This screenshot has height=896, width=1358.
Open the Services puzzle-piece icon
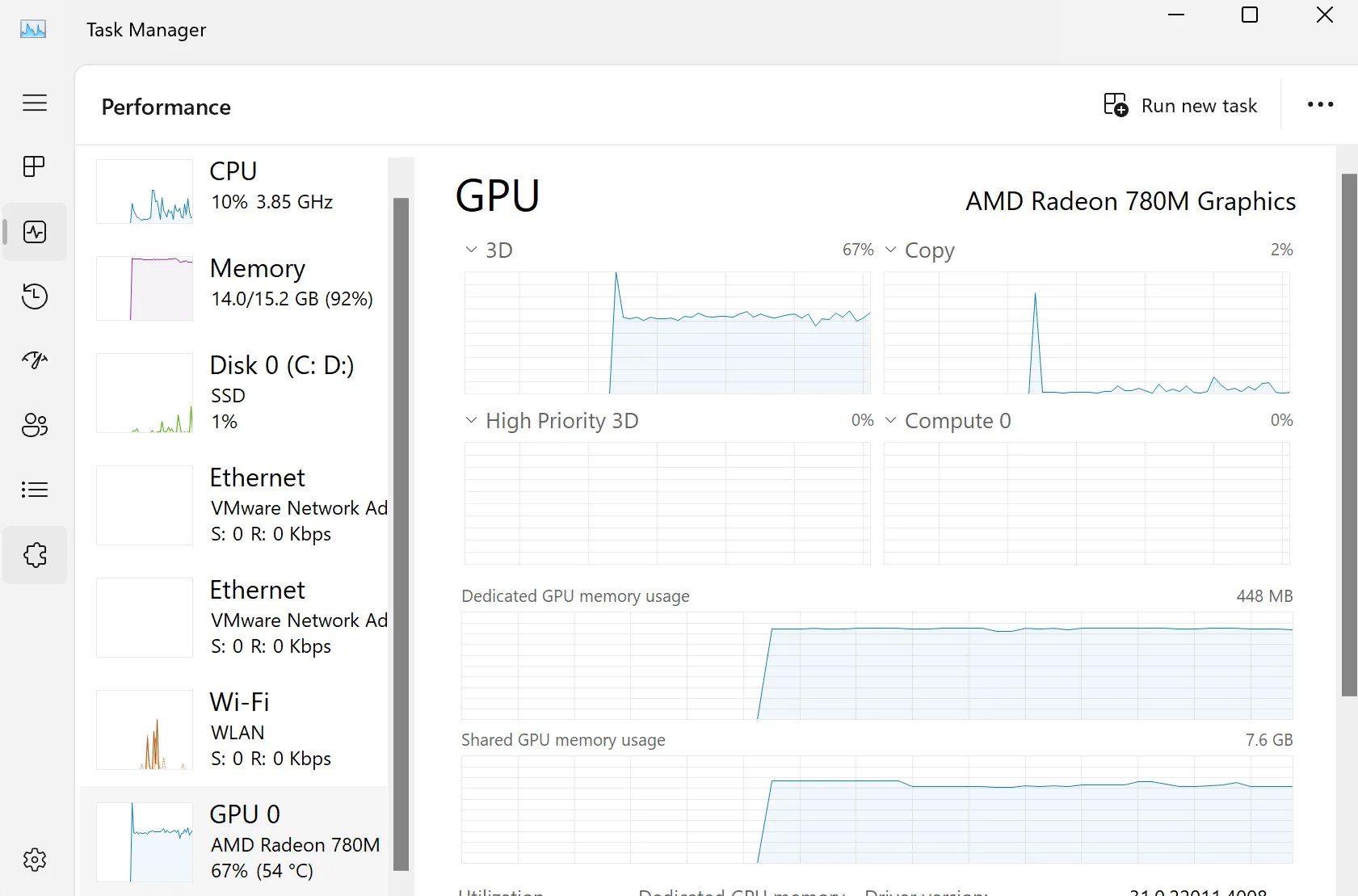(35, 555)
